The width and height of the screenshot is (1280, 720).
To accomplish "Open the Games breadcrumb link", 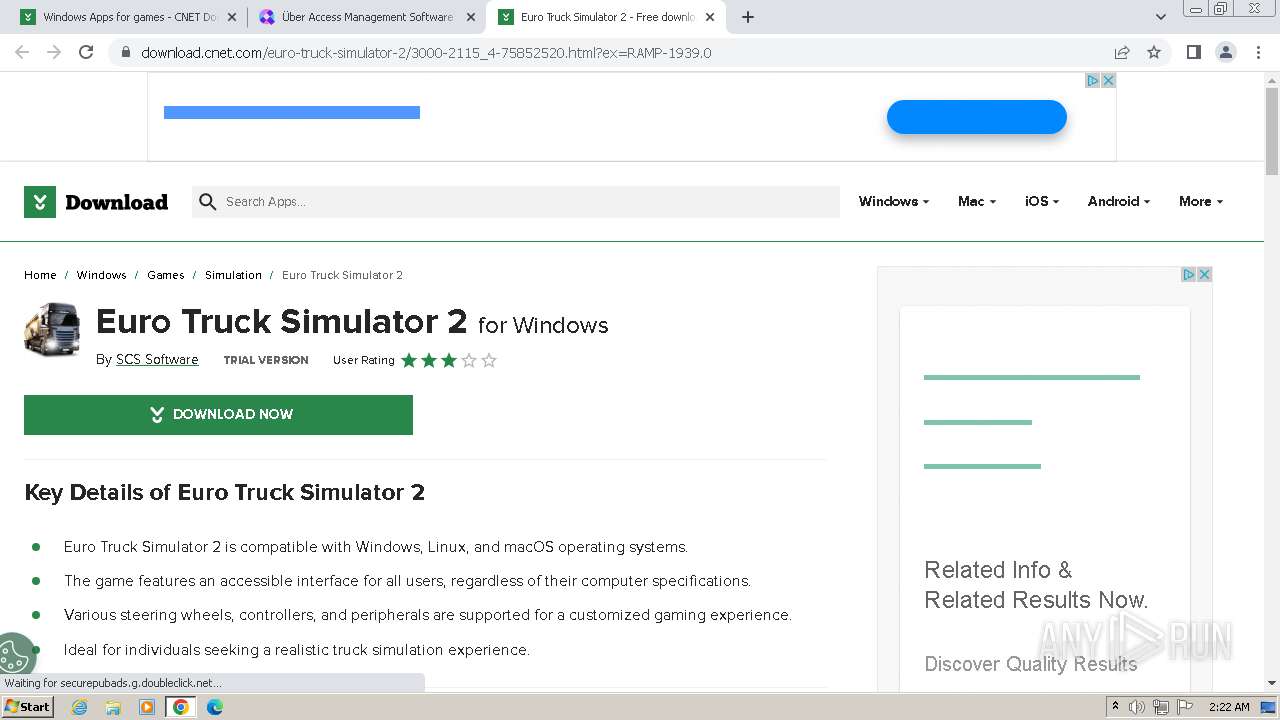I will [165, 275].
